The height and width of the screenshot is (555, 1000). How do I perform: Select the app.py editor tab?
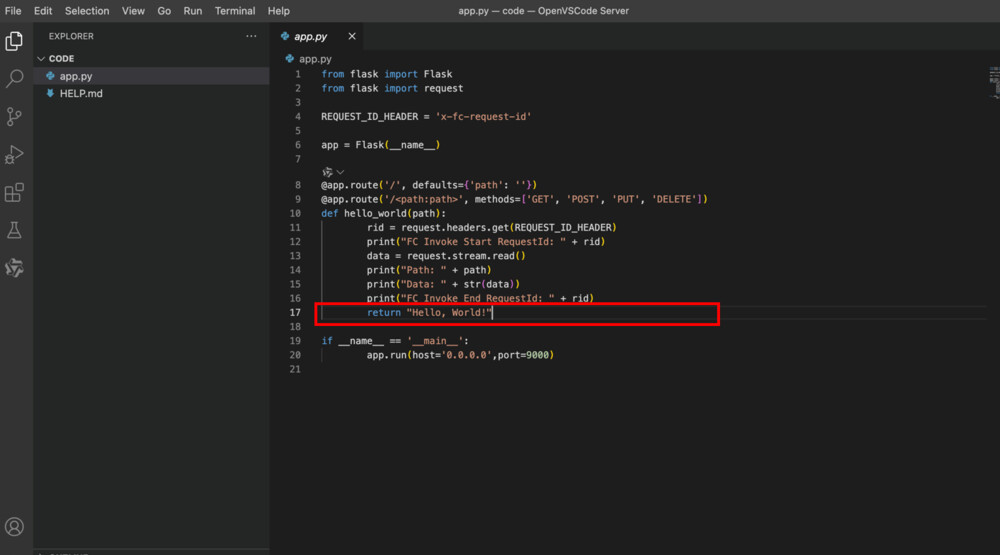(310, 37)
